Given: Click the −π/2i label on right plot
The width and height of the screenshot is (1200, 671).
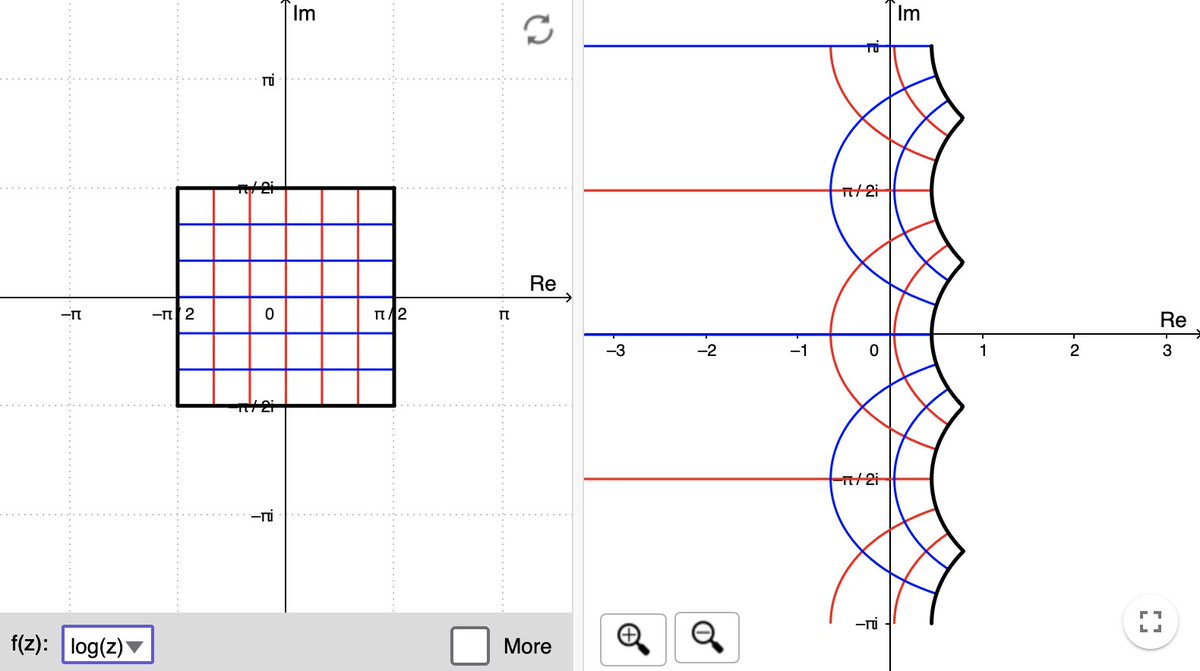Looking at the screenshot, I should pos(855,480).
